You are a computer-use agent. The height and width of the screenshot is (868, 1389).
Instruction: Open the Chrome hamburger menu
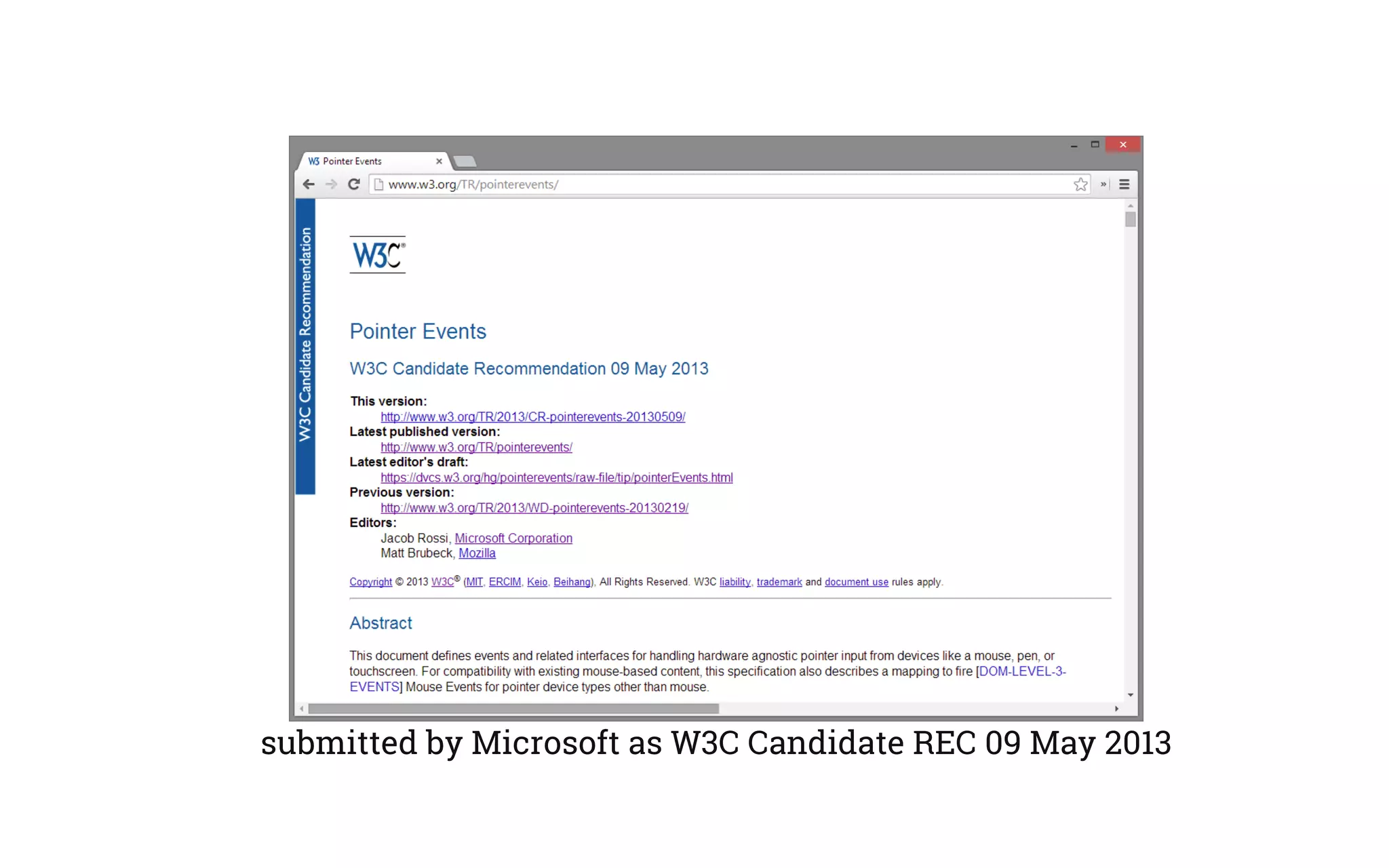coord(1124,184)
